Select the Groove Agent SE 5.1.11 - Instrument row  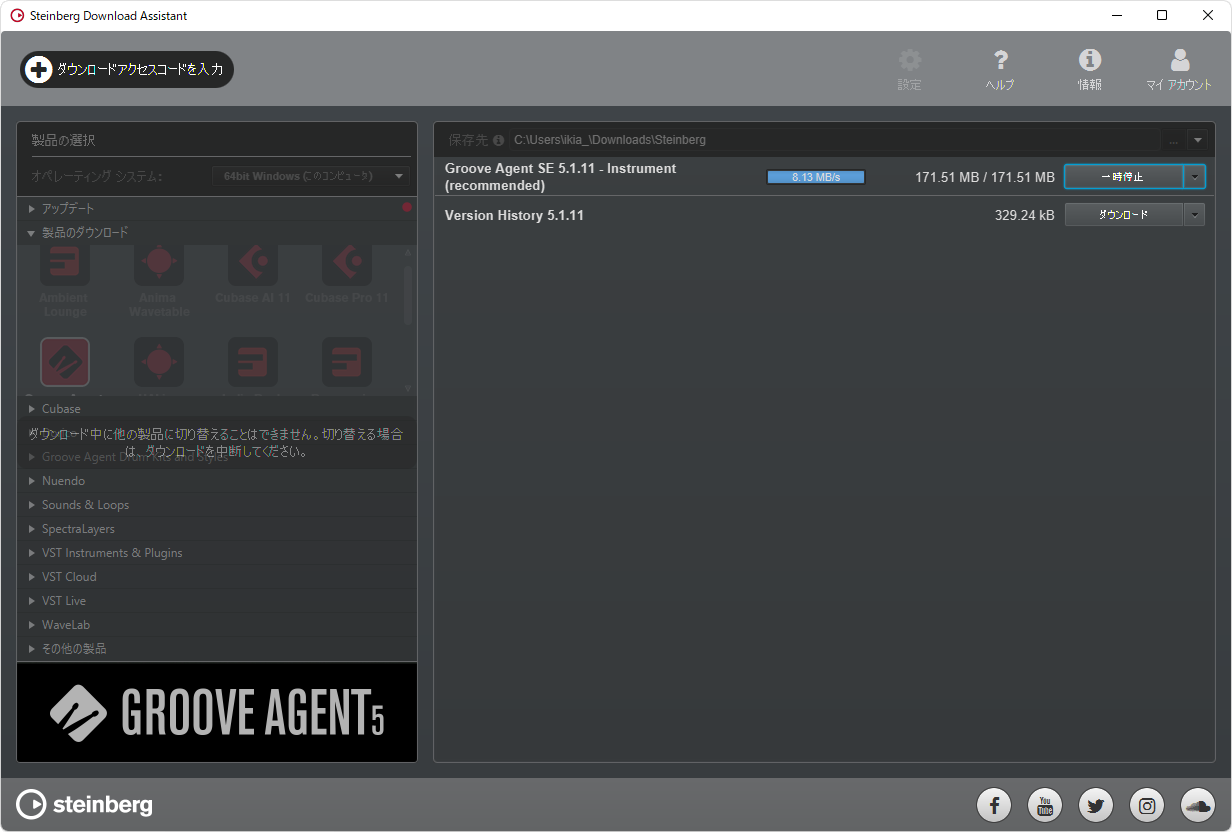(825, 177)
